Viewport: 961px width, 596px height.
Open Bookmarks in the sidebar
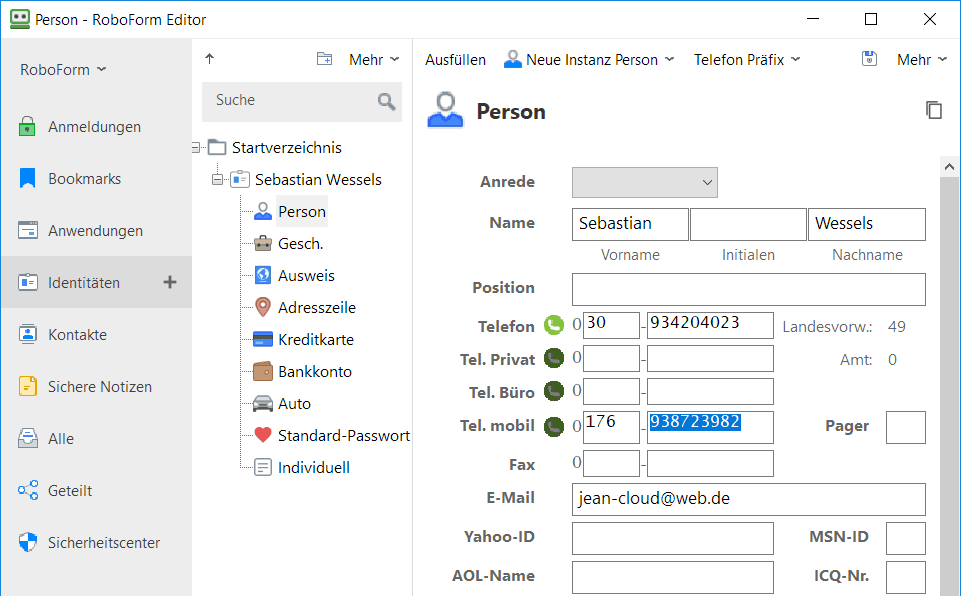click(x=96, y=179)
